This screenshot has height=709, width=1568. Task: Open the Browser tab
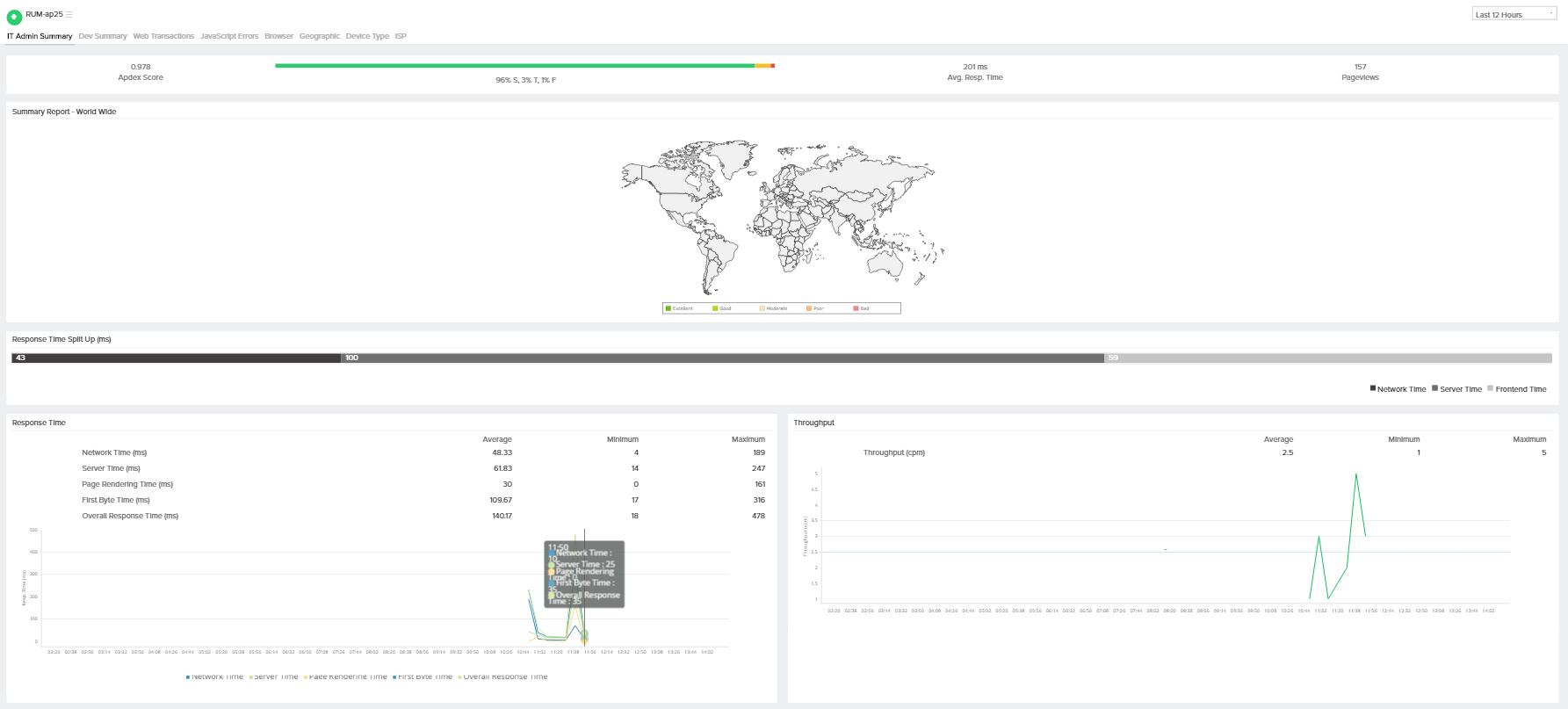278,36
